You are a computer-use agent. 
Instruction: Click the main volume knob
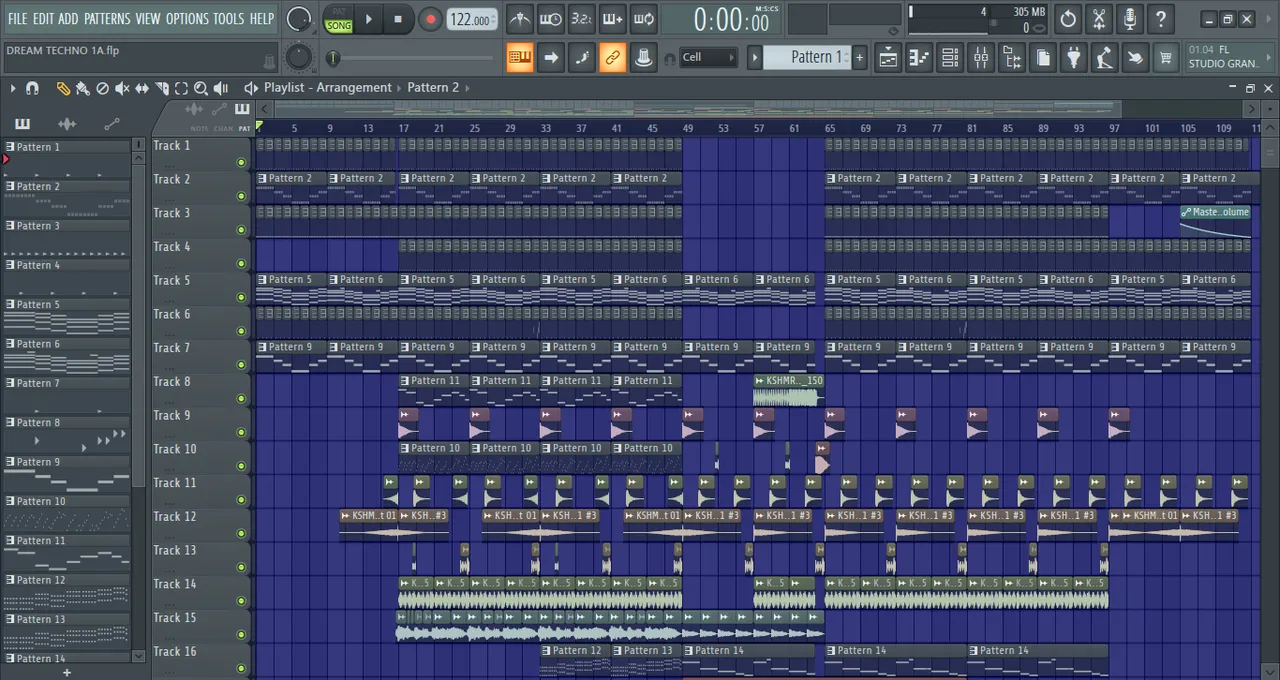299,19
